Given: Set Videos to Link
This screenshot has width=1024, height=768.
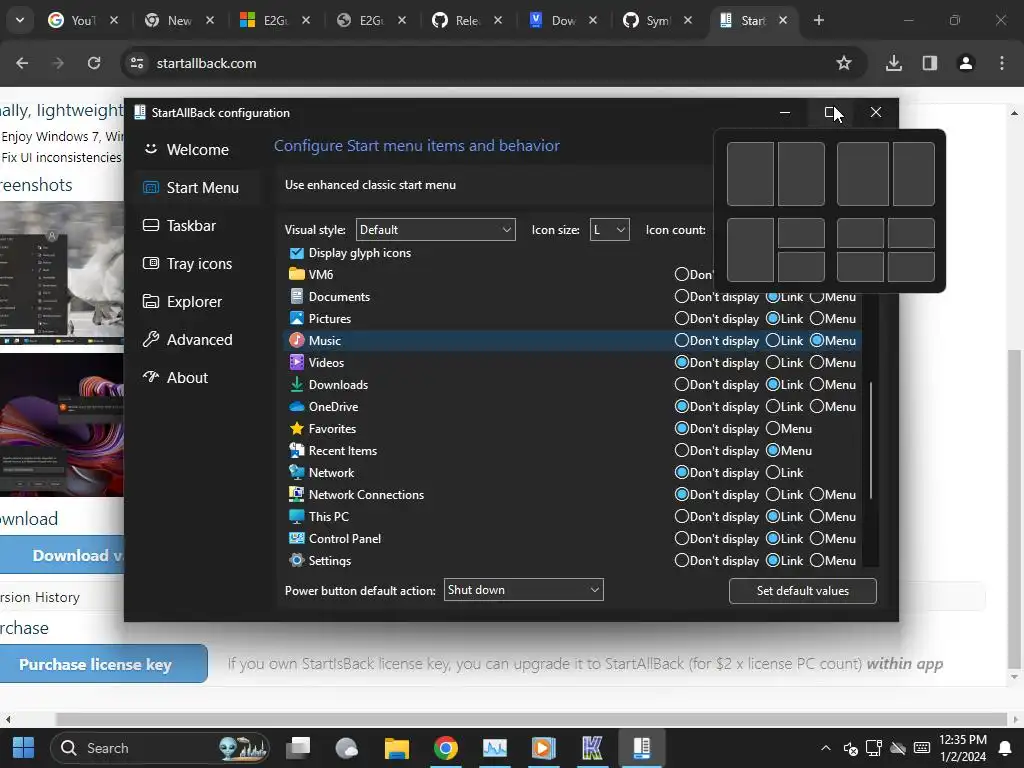Looking at the screenshot, I should click(773, 362).
